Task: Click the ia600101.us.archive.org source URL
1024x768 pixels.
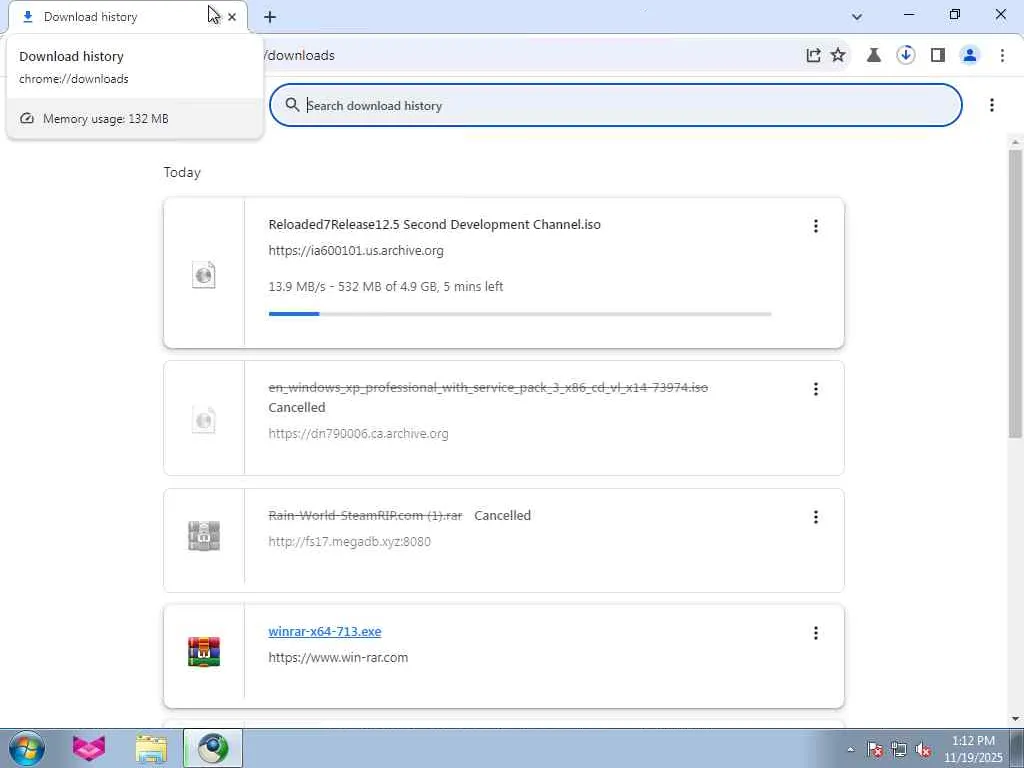Action: [356, 251]
